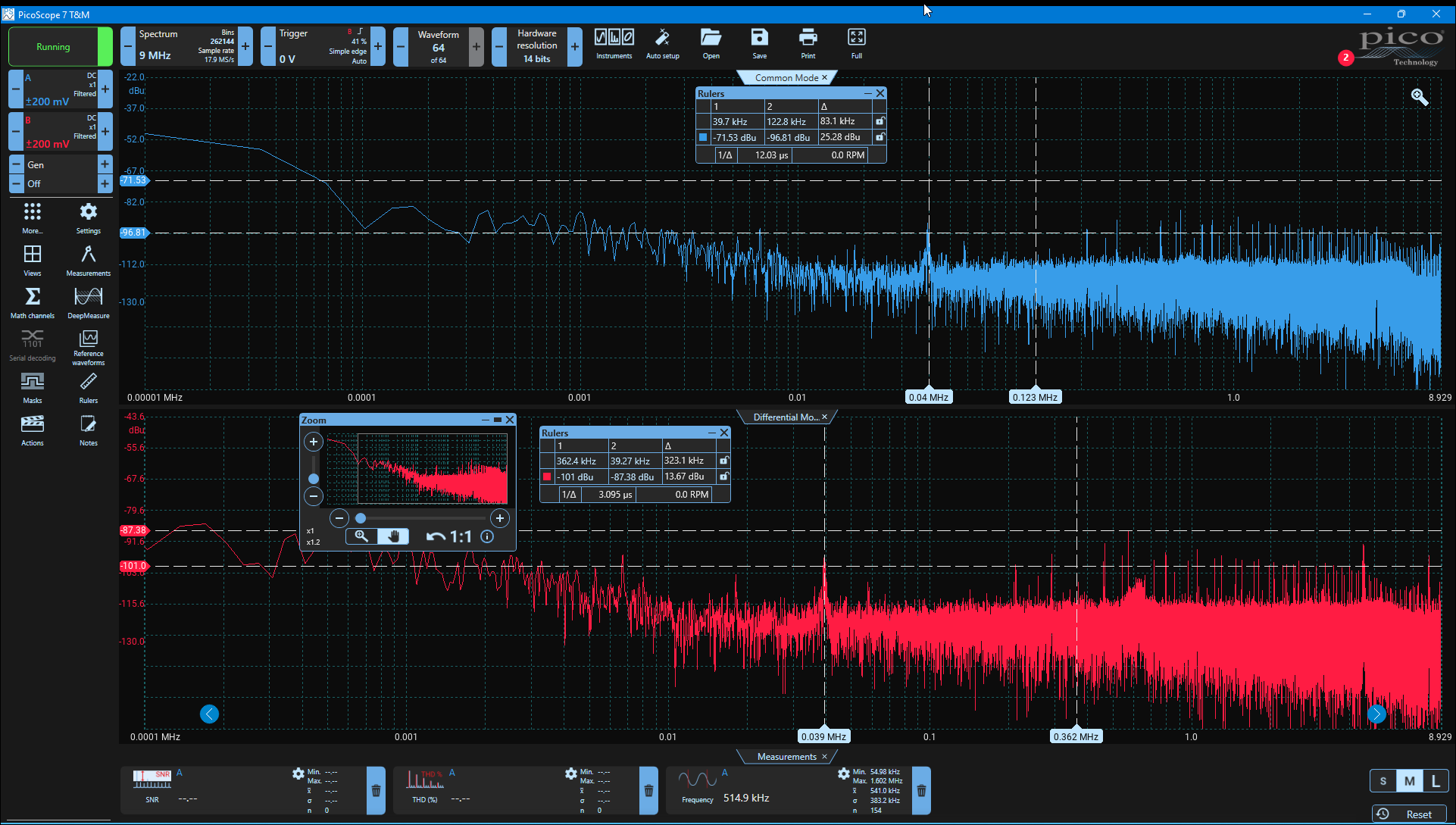Click the magnifier zoom icon on the blue spectrum

click(1420, 97)
